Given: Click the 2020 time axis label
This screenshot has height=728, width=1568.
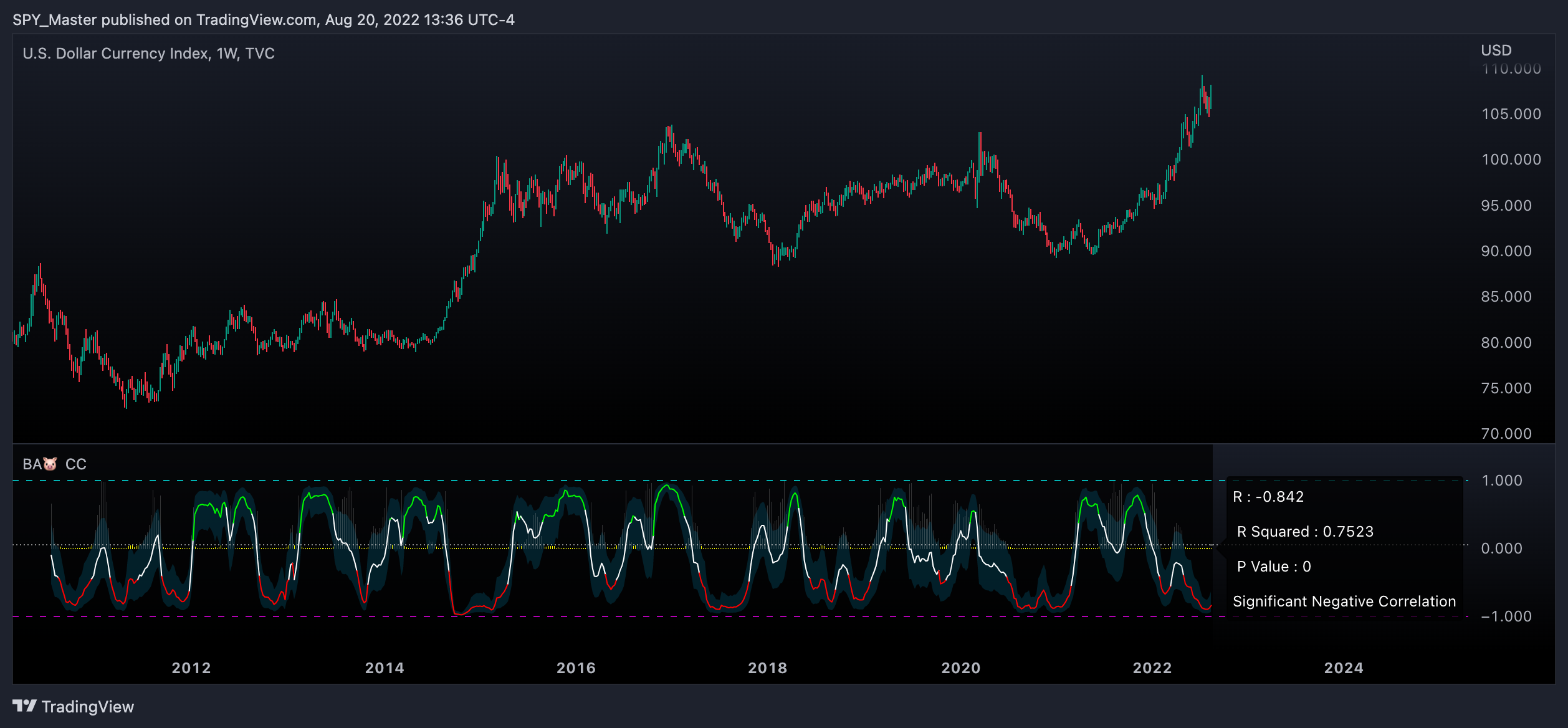Looking at the screenshot, I should click(x=961, y=668).
